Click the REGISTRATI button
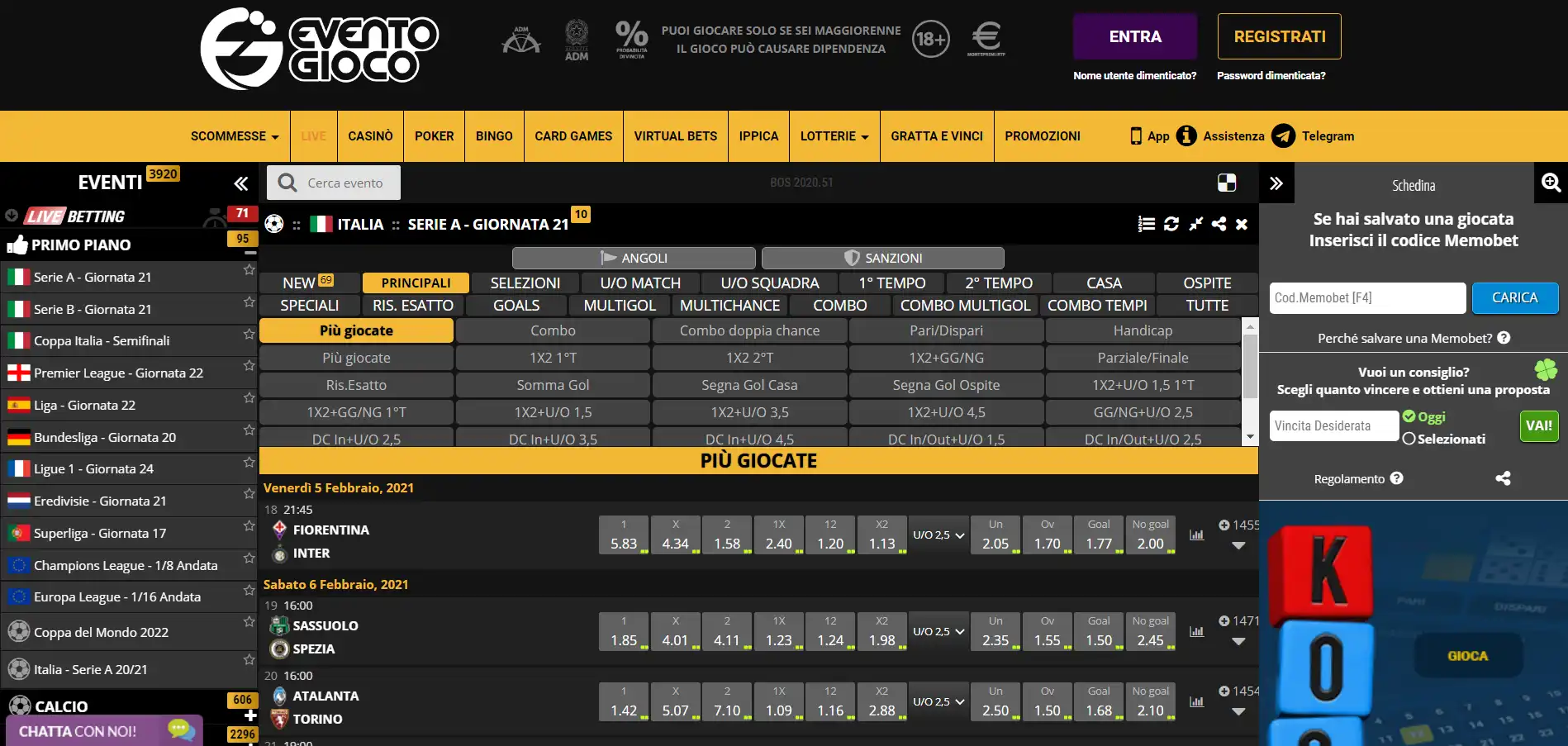 point(1279,36)
